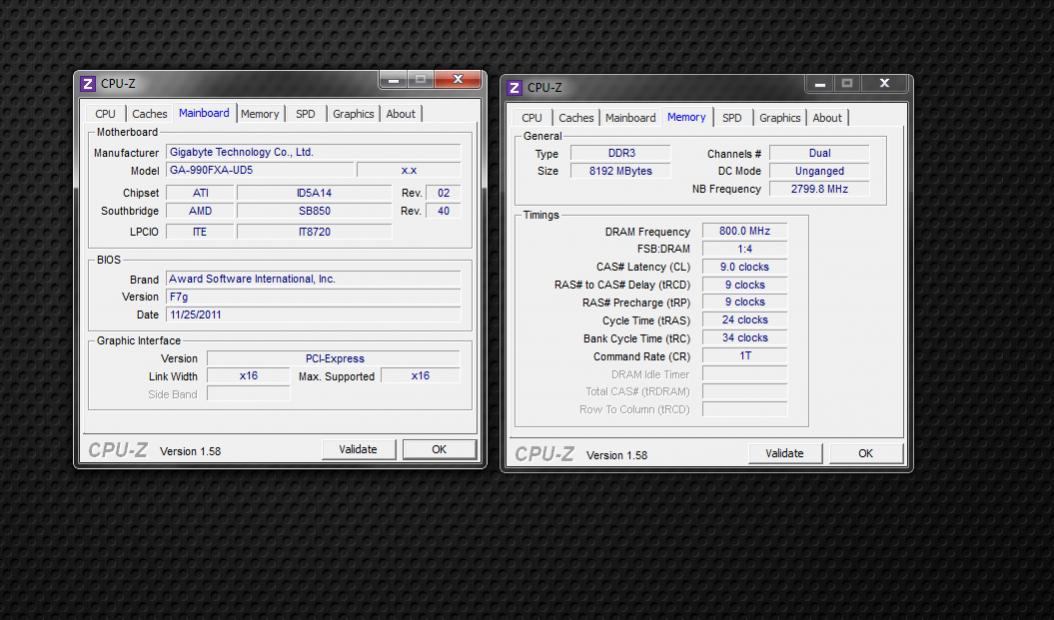This screenshot has height=620, width=1054.
Task: Click the Max. Supported x16 field
Action: pos(421,376)
